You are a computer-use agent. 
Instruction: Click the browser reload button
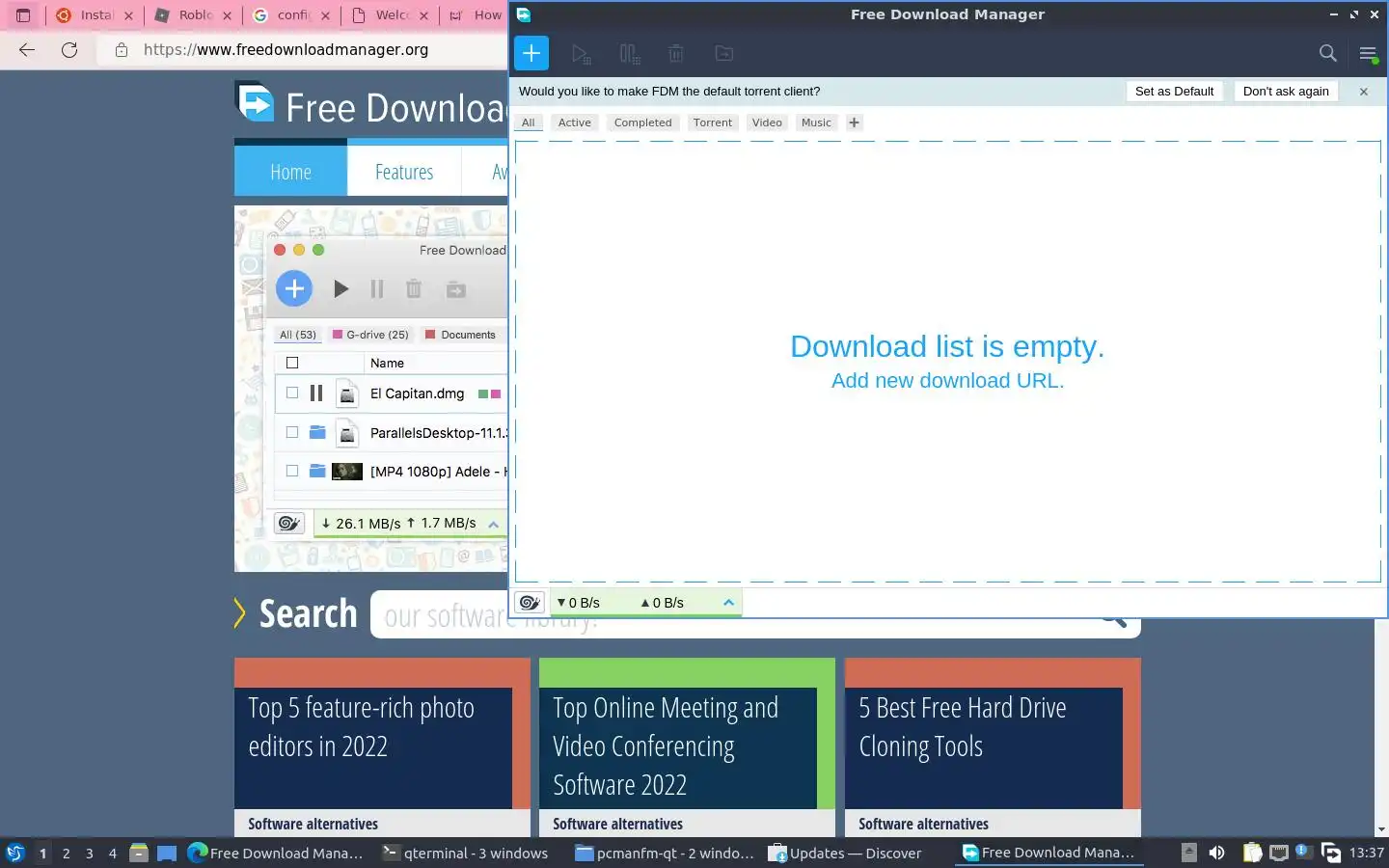click(x=69, y=49)
